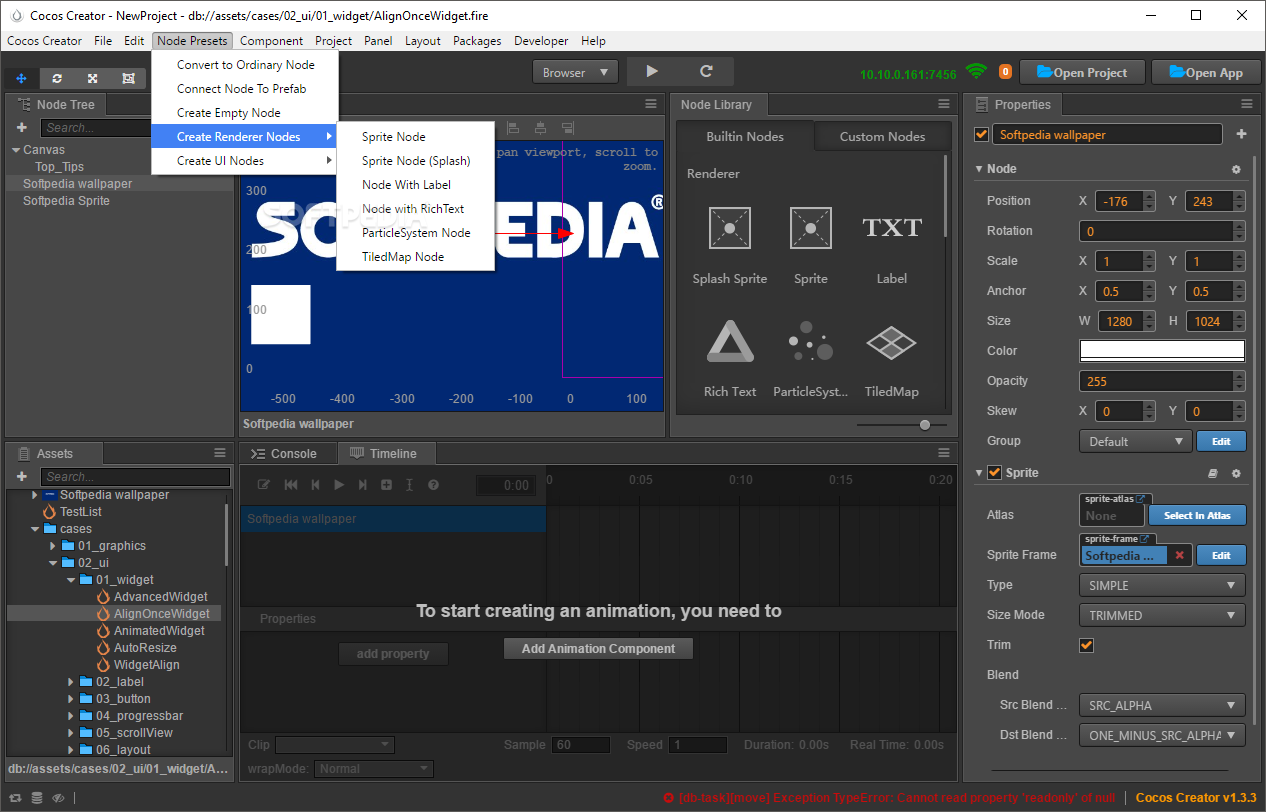Click the ParticleSystem node icon

[x=811, y=342]
